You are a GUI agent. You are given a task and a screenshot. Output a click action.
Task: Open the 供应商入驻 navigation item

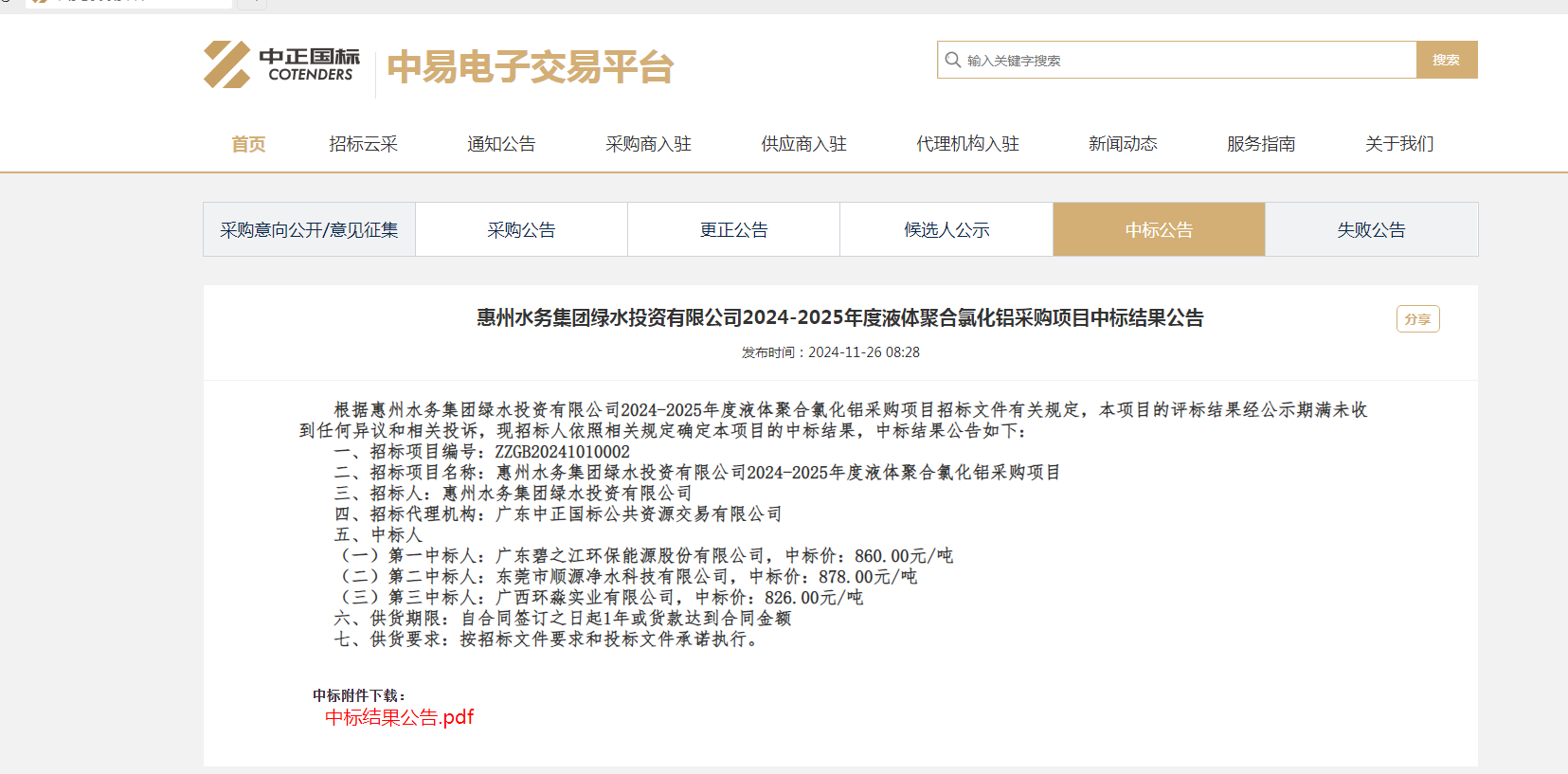(803, 144)
